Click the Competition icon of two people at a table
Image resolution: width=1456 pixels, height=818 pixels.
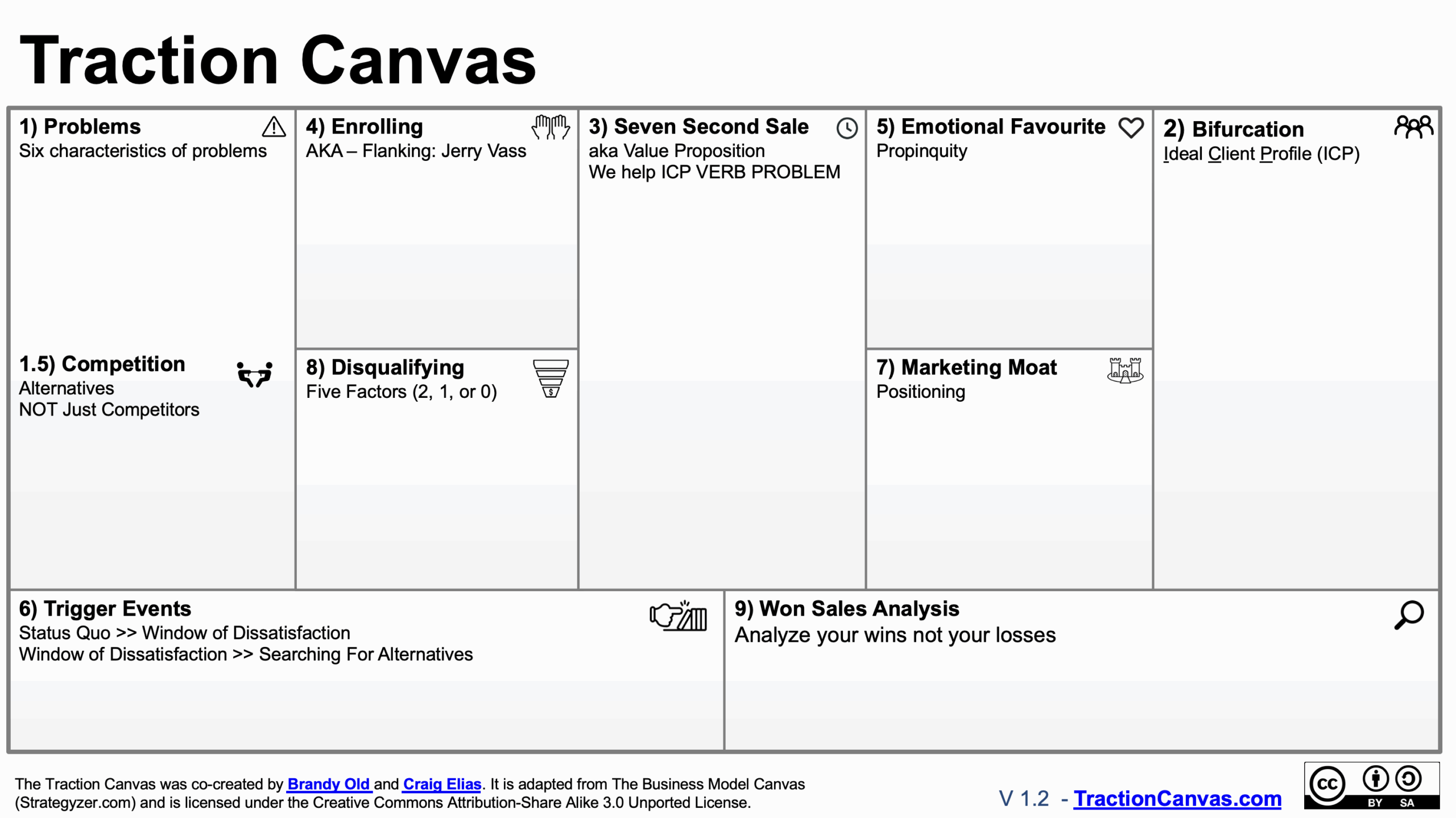(255, 375)
